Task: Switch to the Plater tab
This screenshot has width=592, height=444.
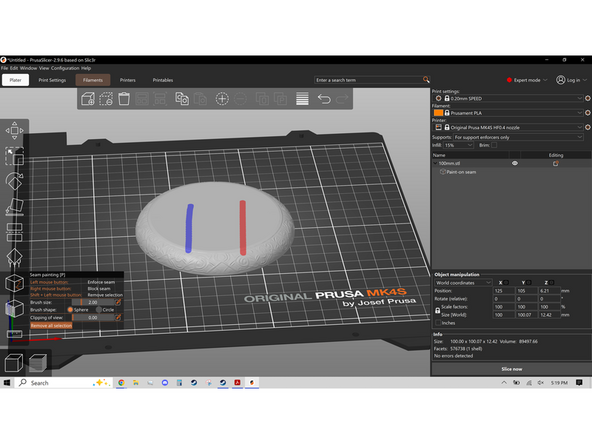Action: (15, 80)
